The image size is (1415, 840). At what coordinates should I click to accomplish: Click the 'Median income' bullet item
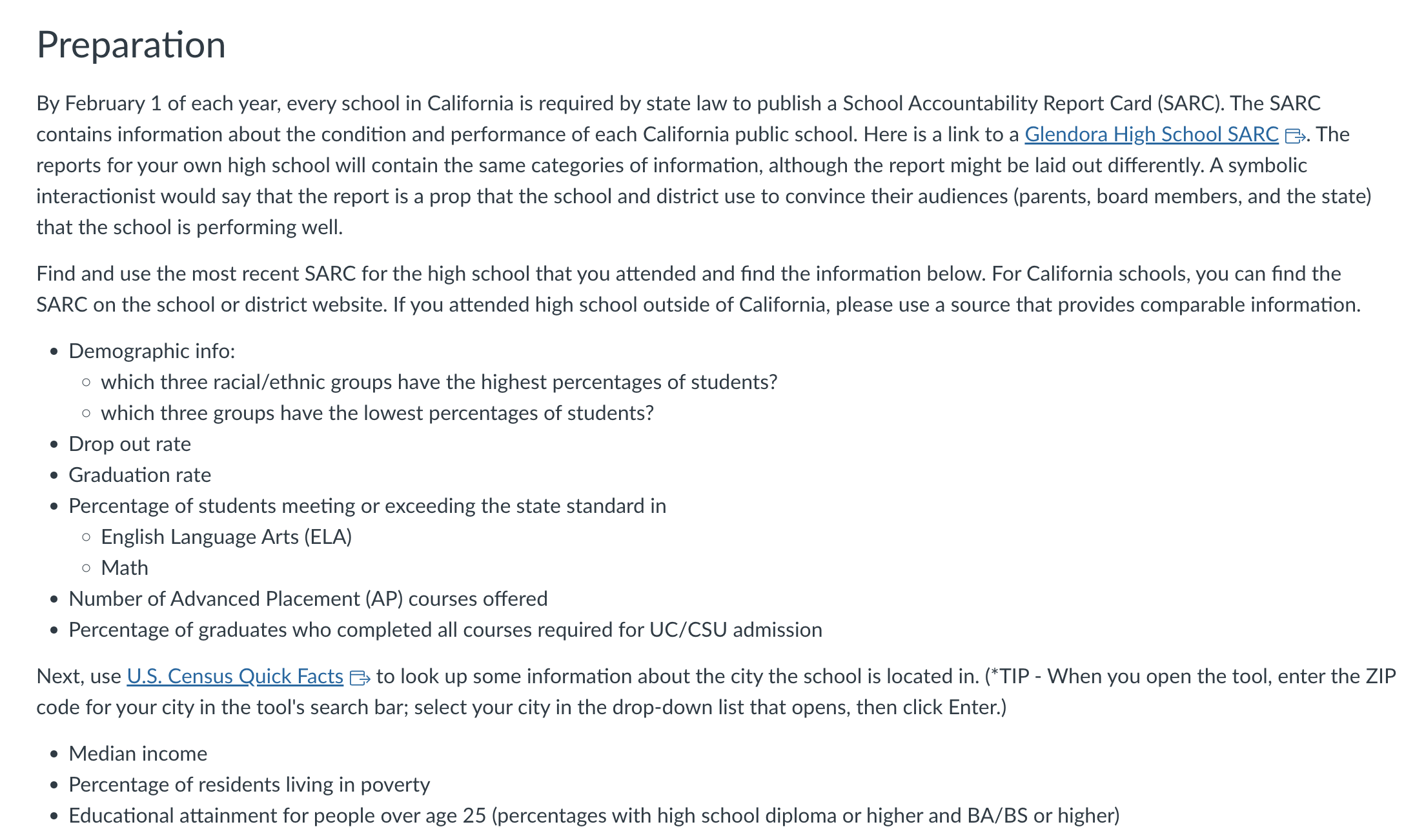point(138,754)
